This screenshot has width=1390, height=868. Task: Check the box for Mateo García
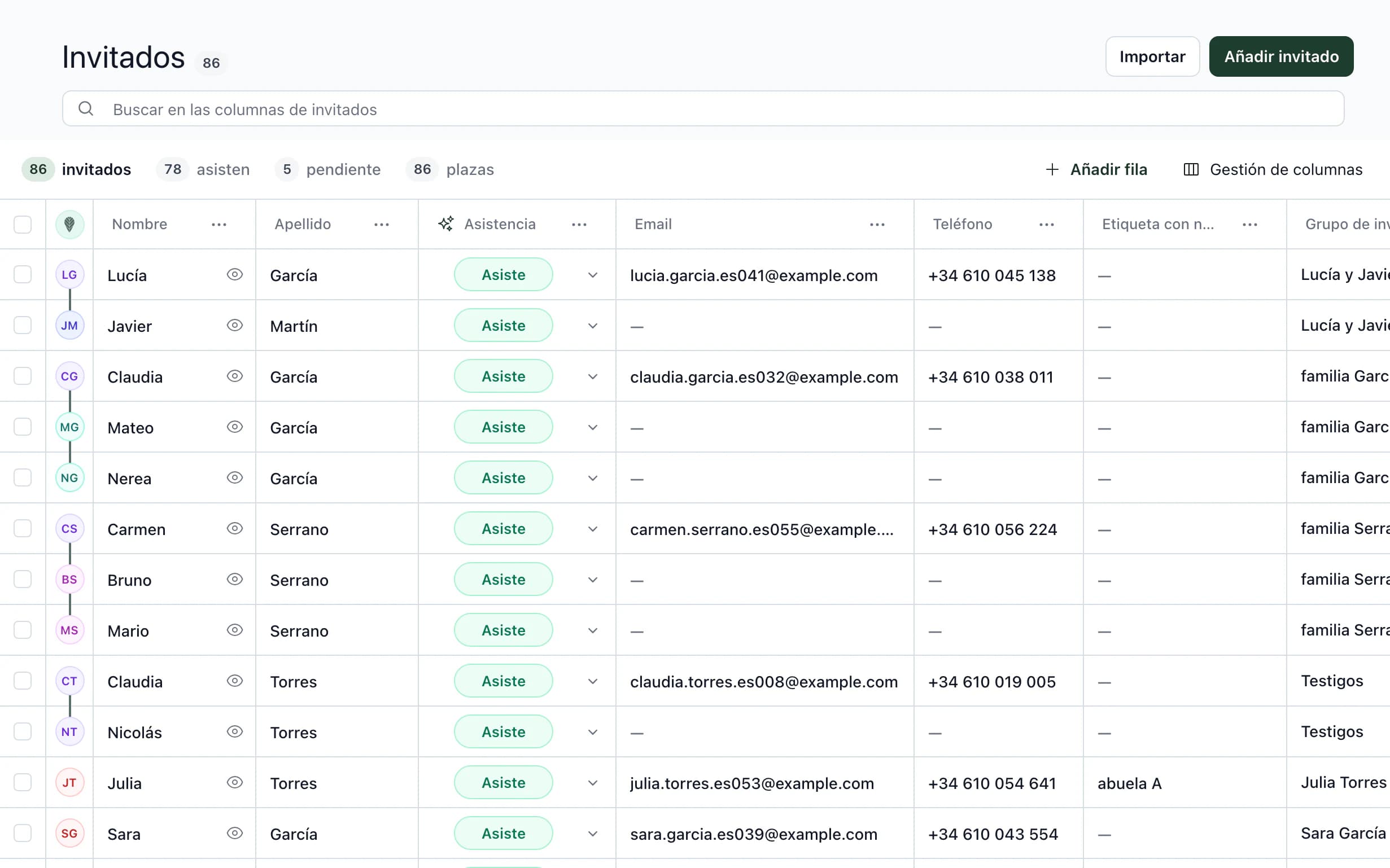click(x=23, y=427)
